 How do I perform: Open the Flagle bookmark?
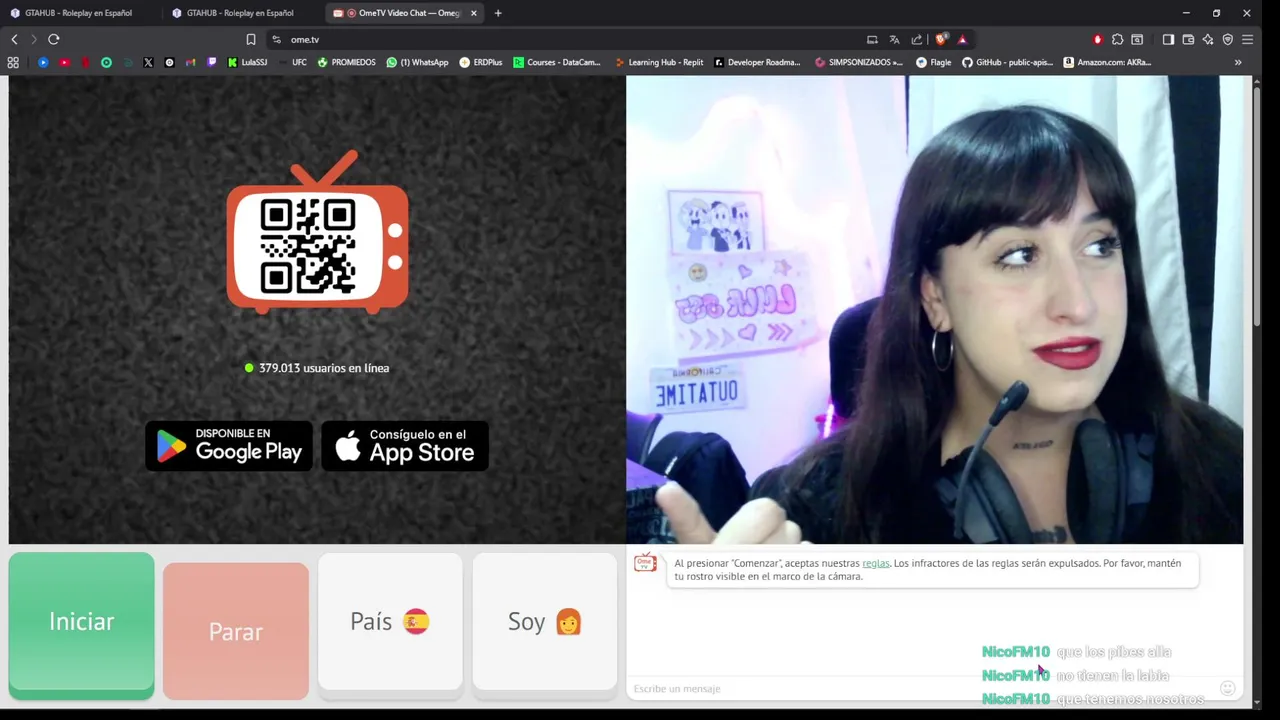tap(934, 62)
